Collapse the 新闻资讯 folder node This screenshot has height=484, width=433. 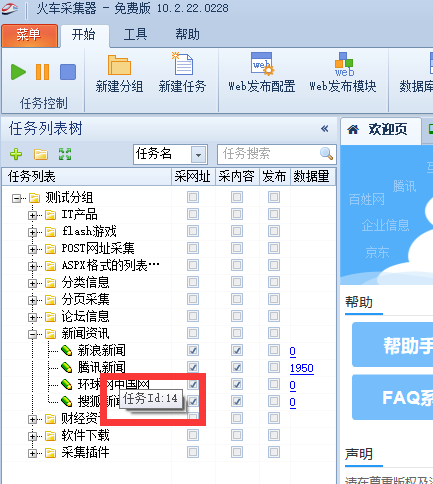click(x=32, y=334)
